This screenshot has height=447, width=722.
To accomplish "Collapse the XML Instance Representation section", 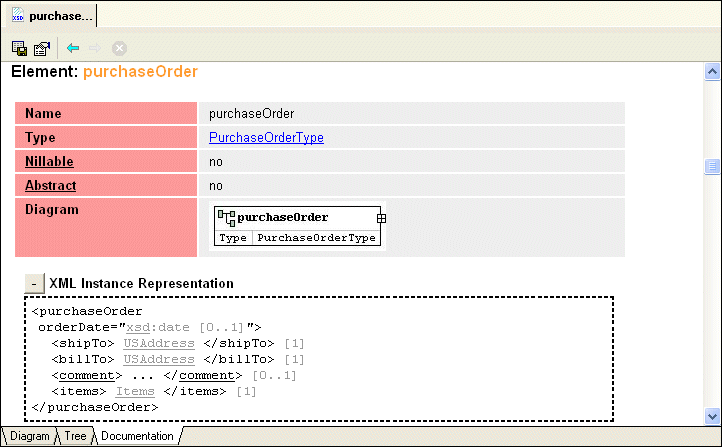I will pos(33,284).
